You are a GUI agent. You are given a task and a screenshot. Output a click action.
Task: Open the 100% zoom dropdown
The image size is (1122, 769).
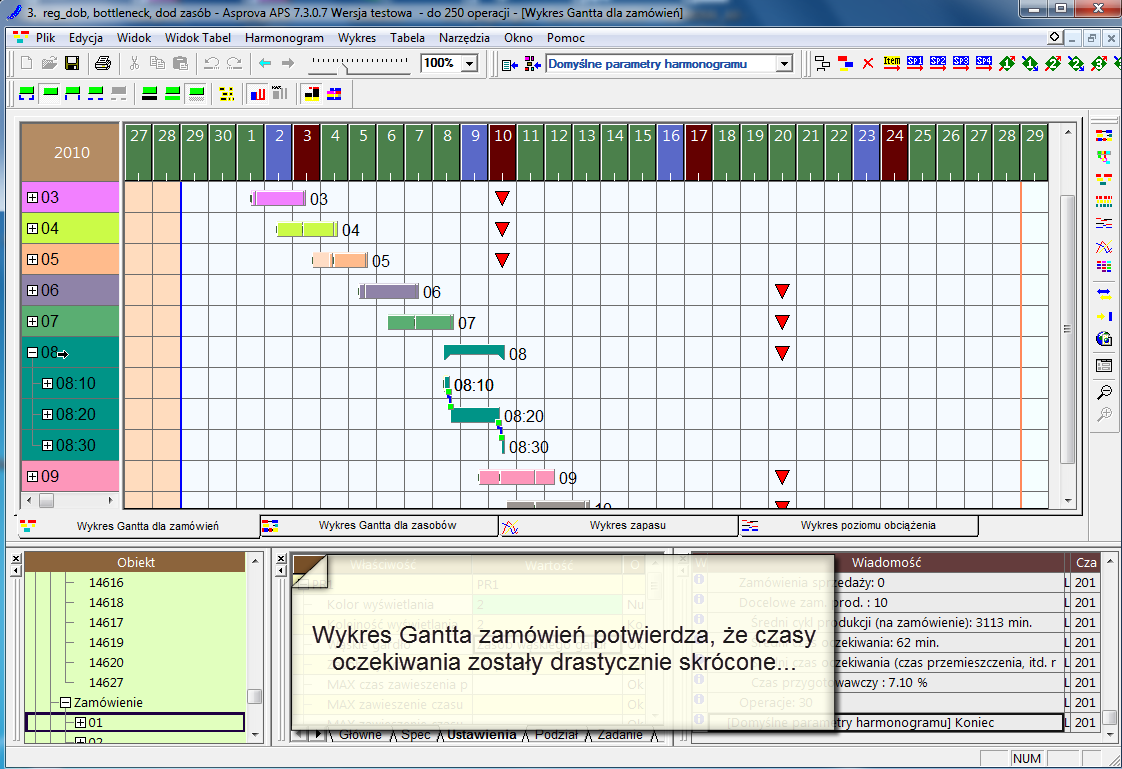(469, 64)
